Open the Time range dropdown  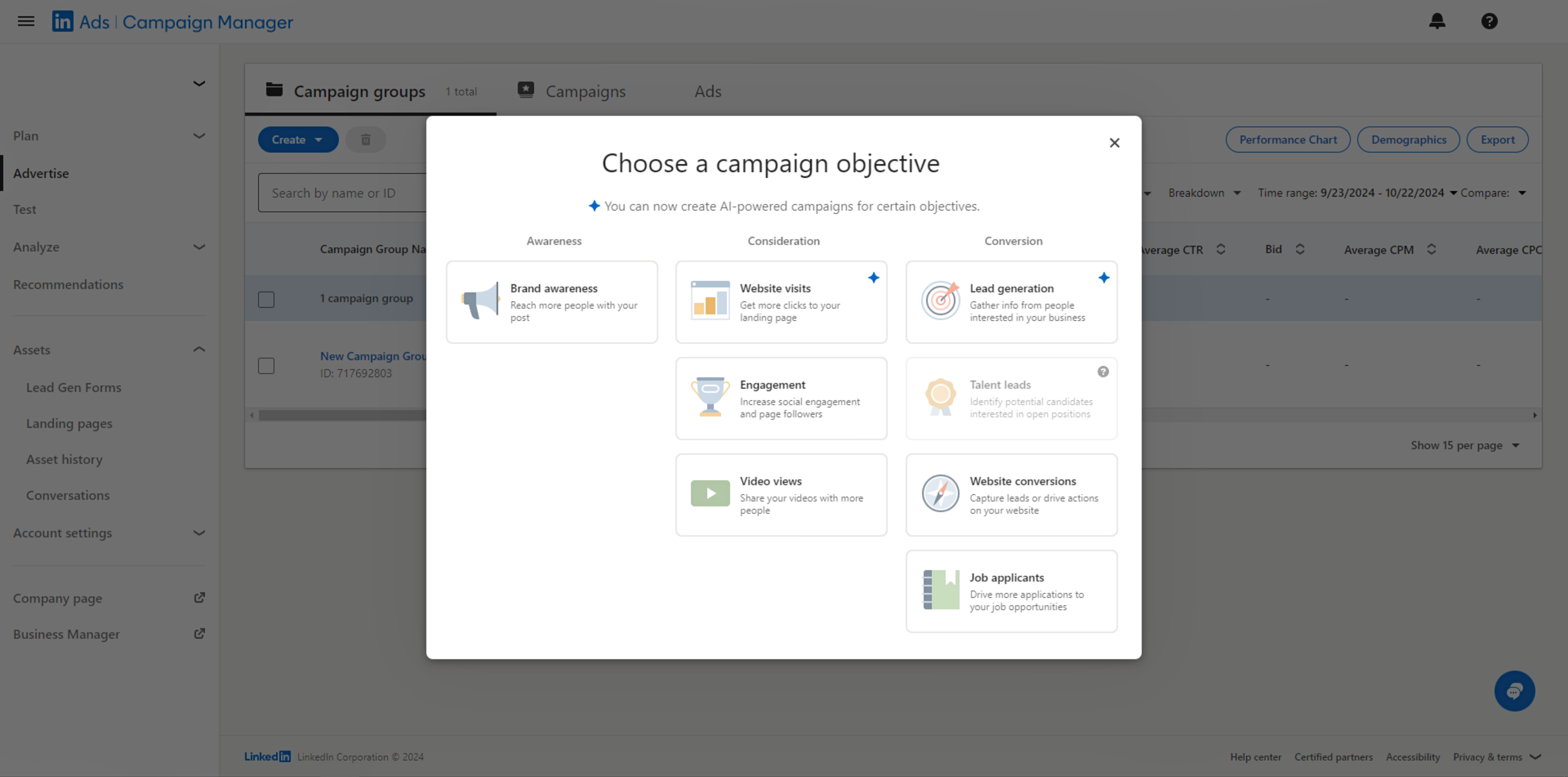(1357, 193)
